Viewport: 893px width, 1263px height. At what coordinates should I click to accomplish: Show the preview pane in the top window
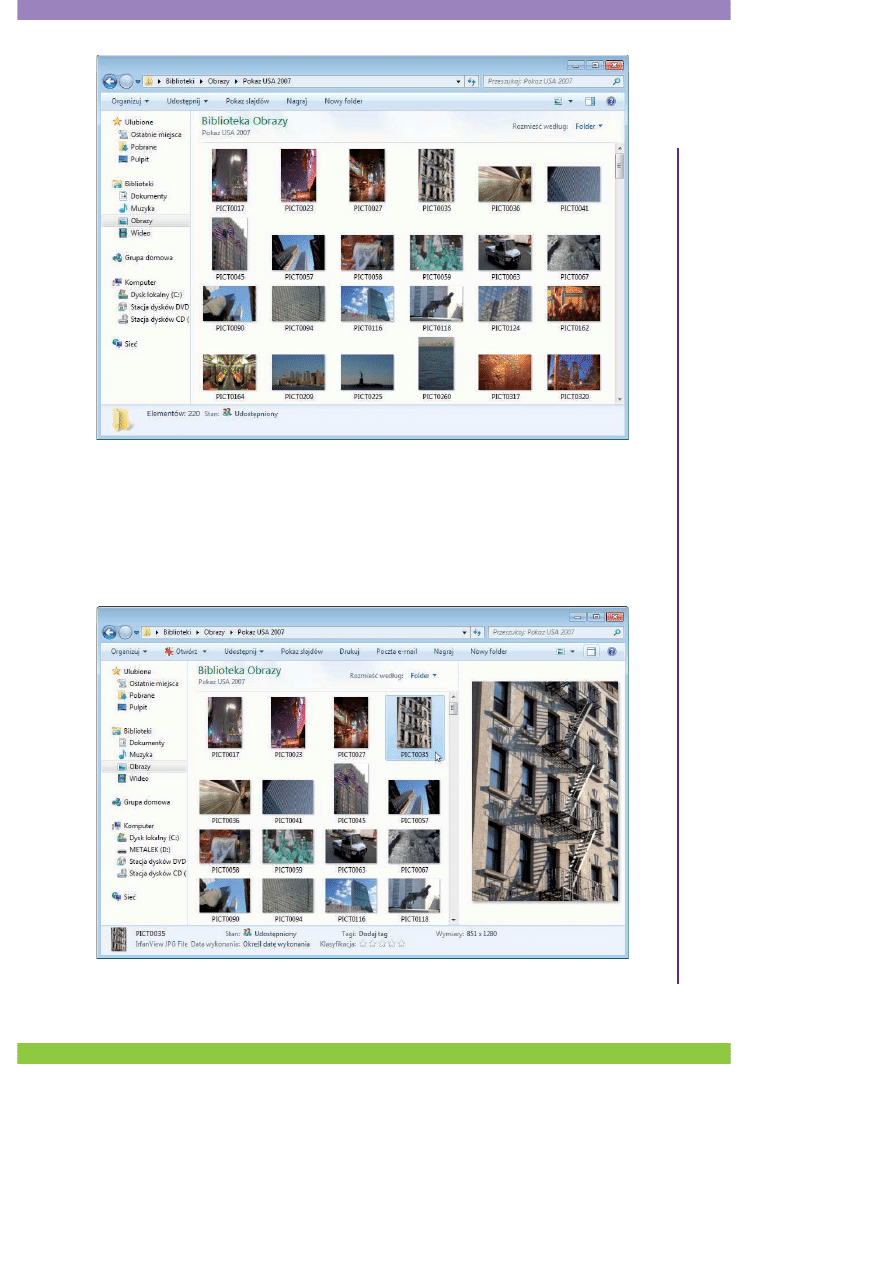[x=590, y=101]
